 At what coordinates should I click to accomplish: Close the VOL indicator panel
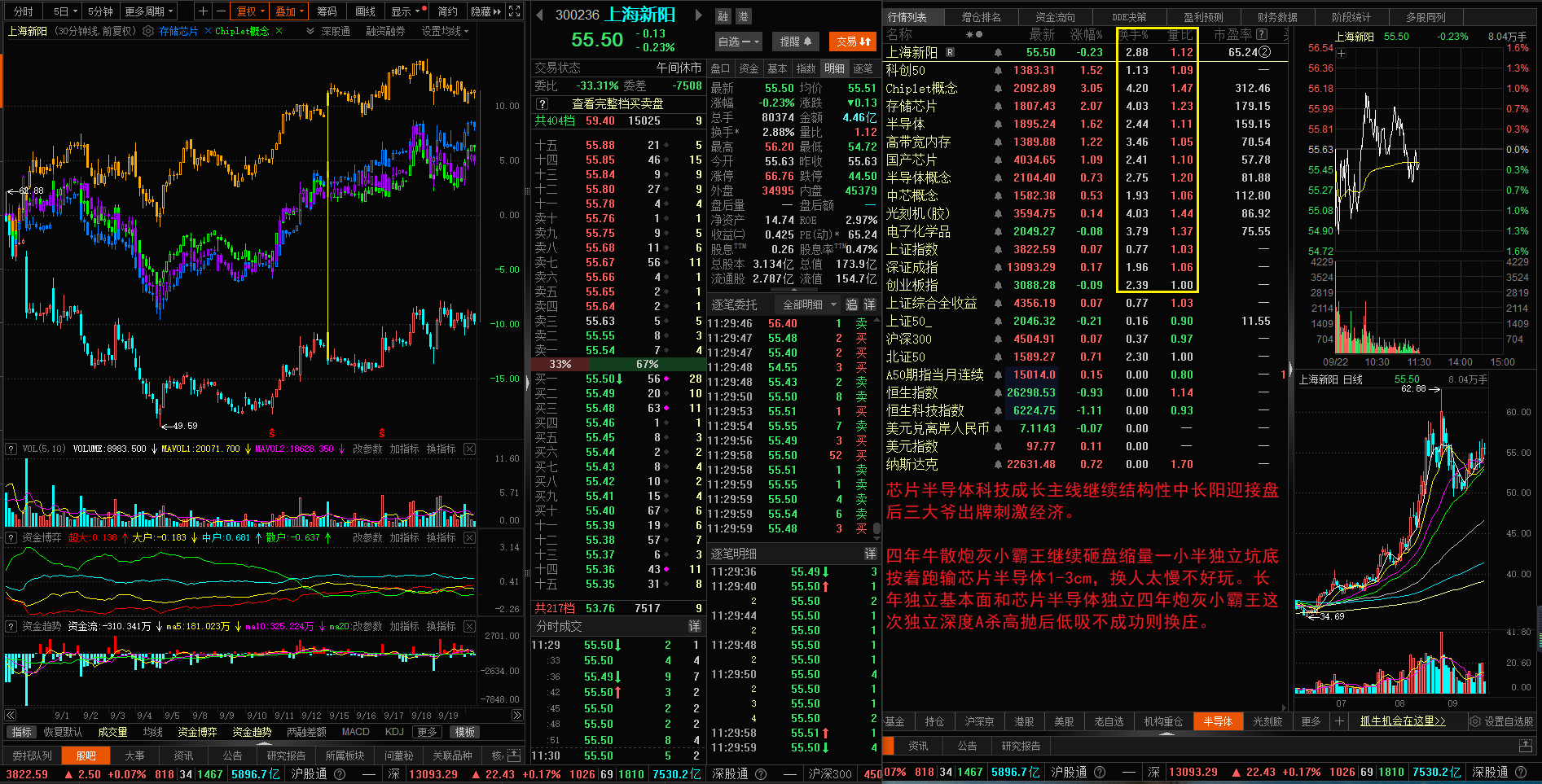[469, 449]
